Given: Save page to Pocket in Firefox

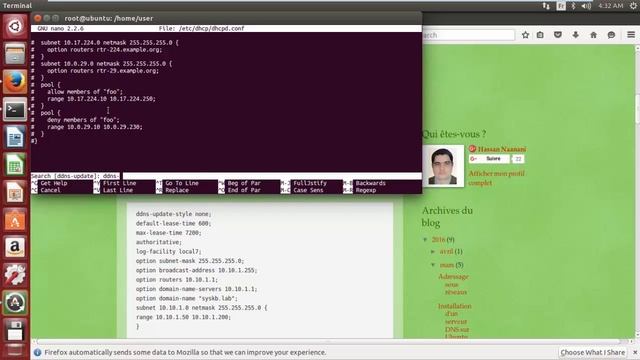Looking at the screenshot, I should click(x=558, y=35).
